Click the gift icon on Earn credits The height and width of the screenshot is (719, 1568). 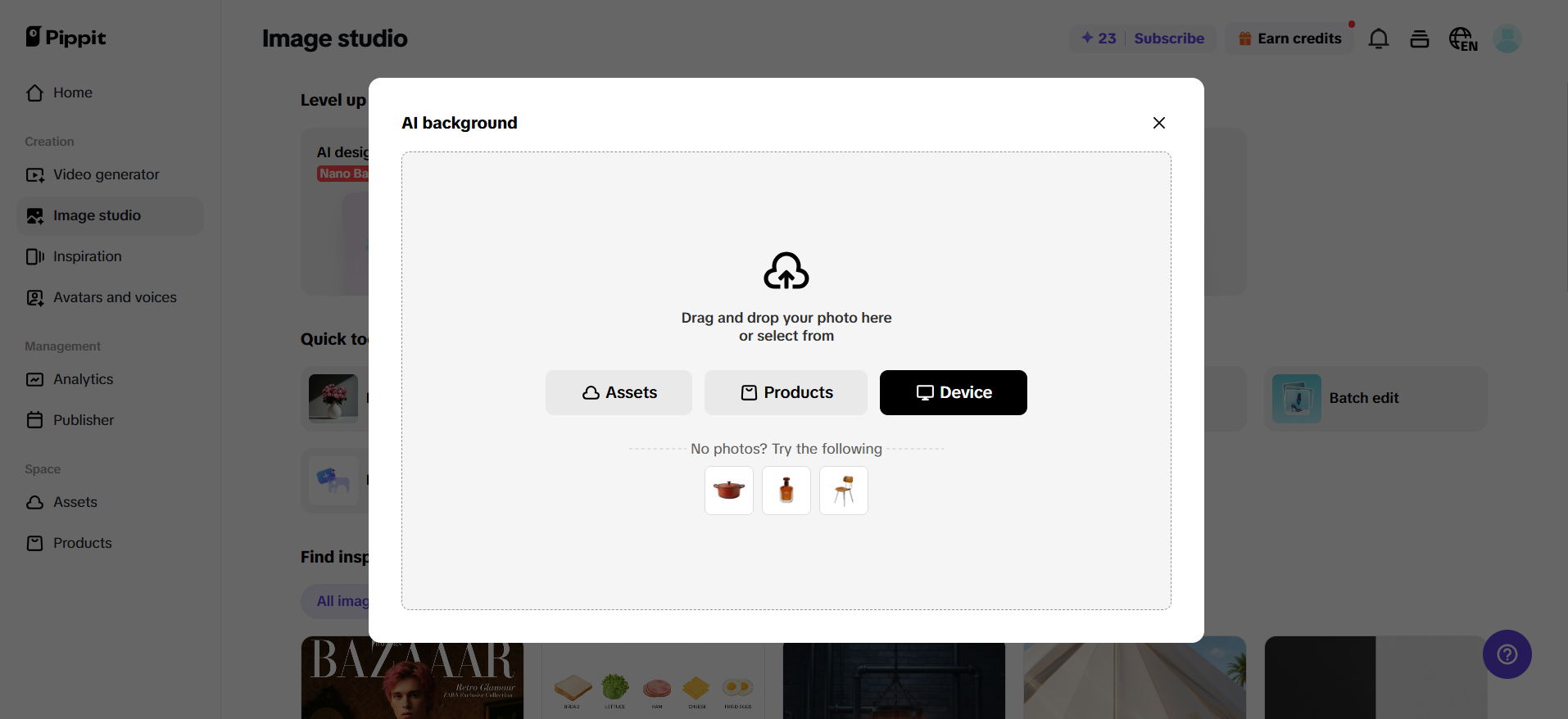pyautogui.click(x=1244, y=38)
